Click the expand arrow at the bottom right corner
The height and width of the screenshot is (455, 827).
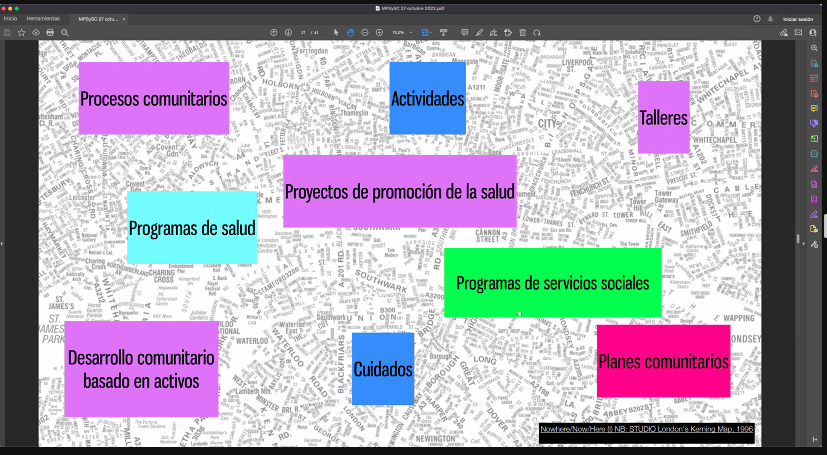(815, 439)
